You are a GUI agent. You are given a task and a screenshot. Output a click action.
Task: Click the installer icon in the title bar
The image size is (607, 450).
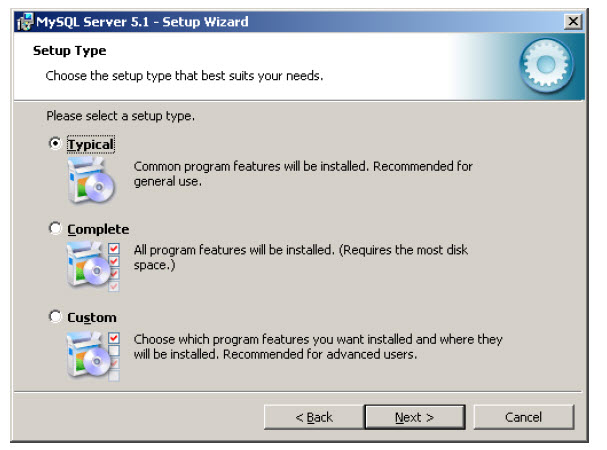coord(25,22)
